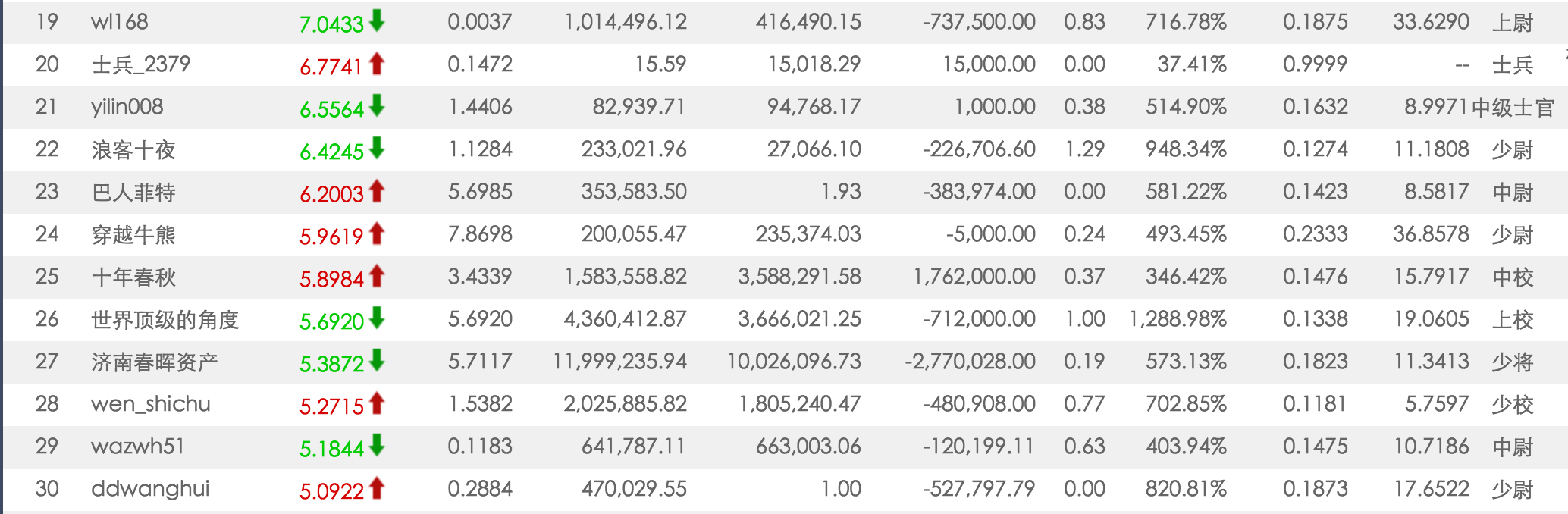Open wen_shichu user profile
1568x514 pixels.
click(151, 404)
